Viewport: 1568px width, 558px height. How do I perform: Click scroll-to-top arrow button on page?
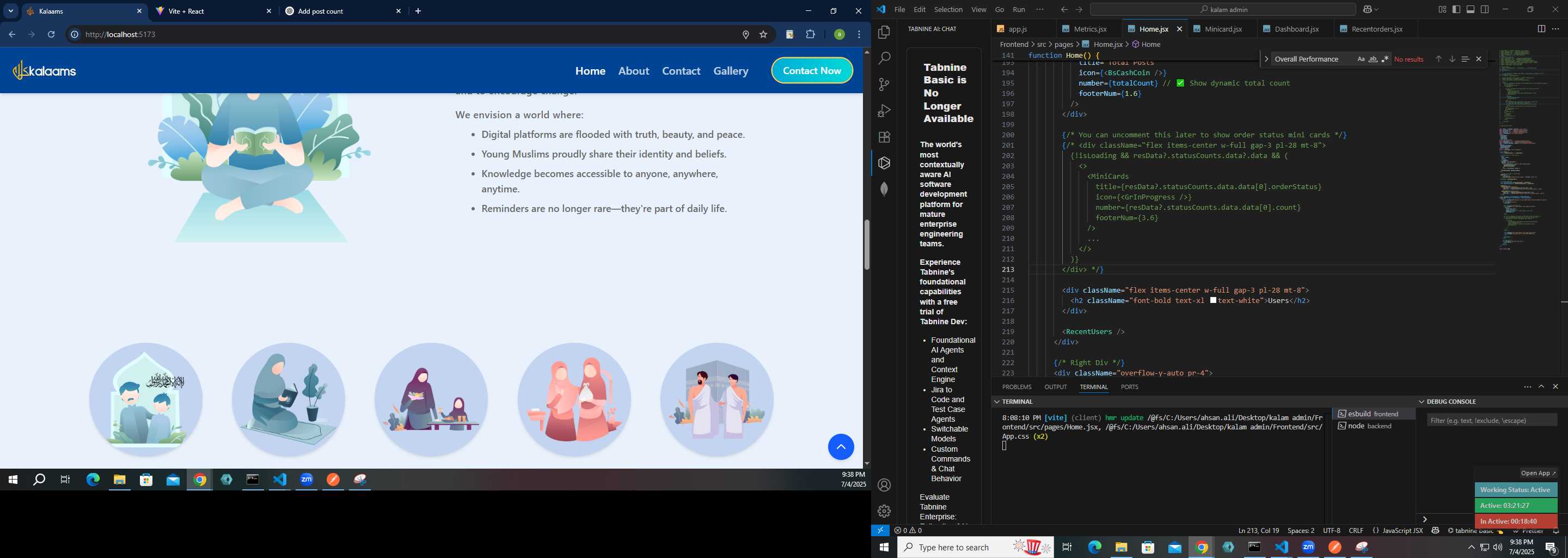pos(841,447)
